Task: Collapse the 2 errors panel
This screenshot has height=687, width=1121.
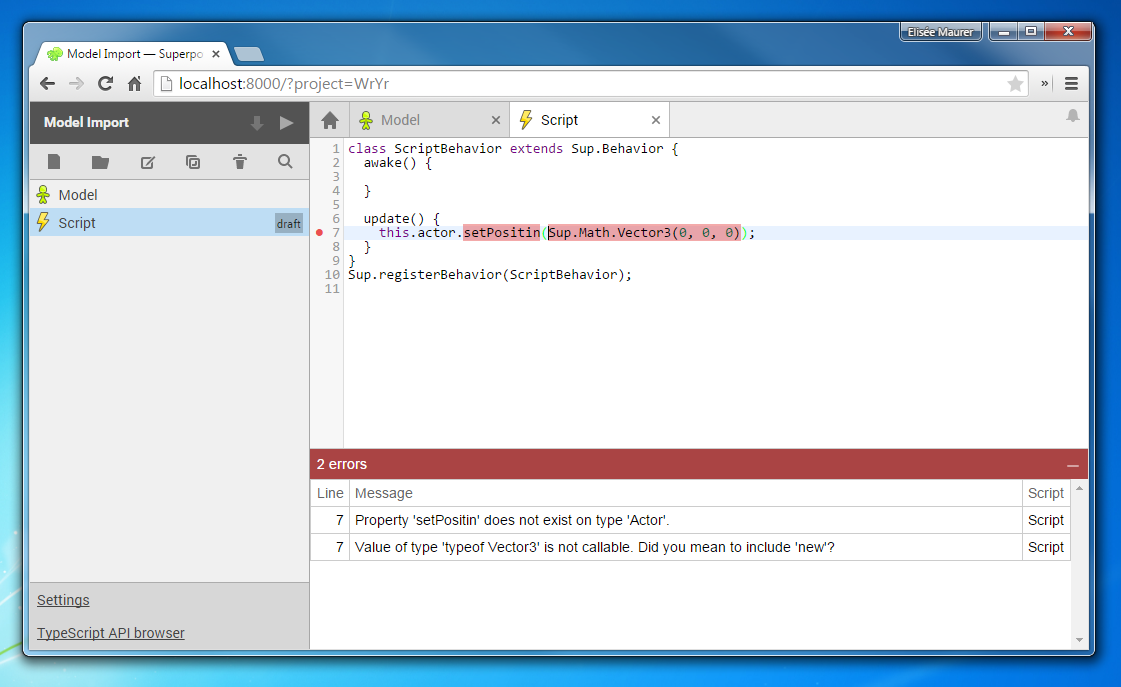Action: 1072,465
